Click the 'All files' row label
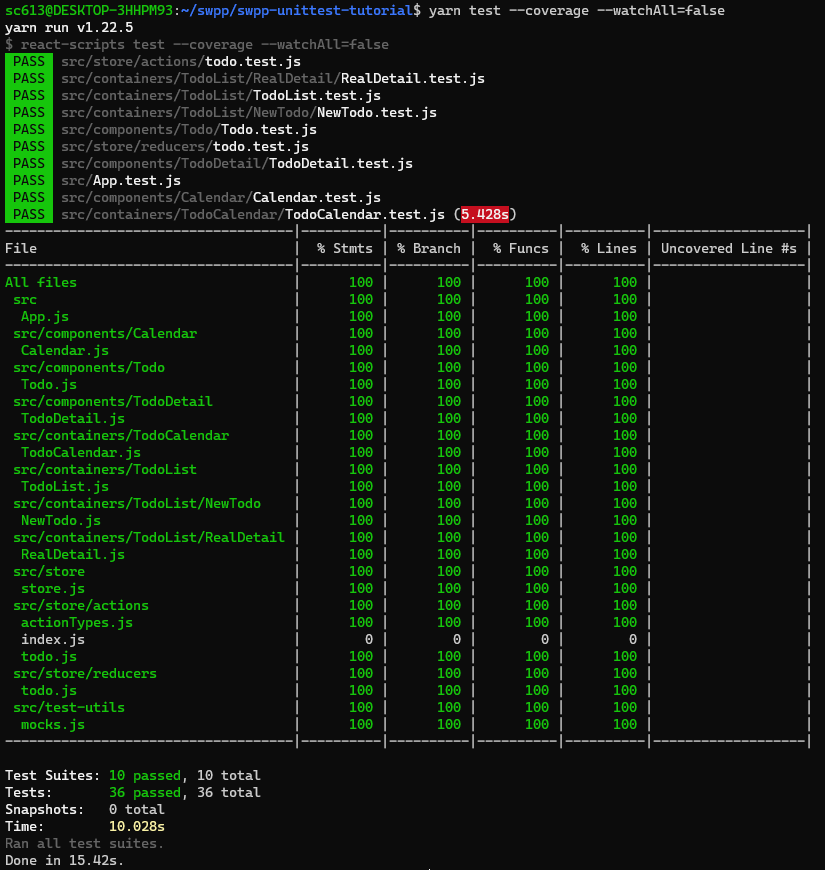The height and width of the screenshot is (870, 825). [41, 282]
